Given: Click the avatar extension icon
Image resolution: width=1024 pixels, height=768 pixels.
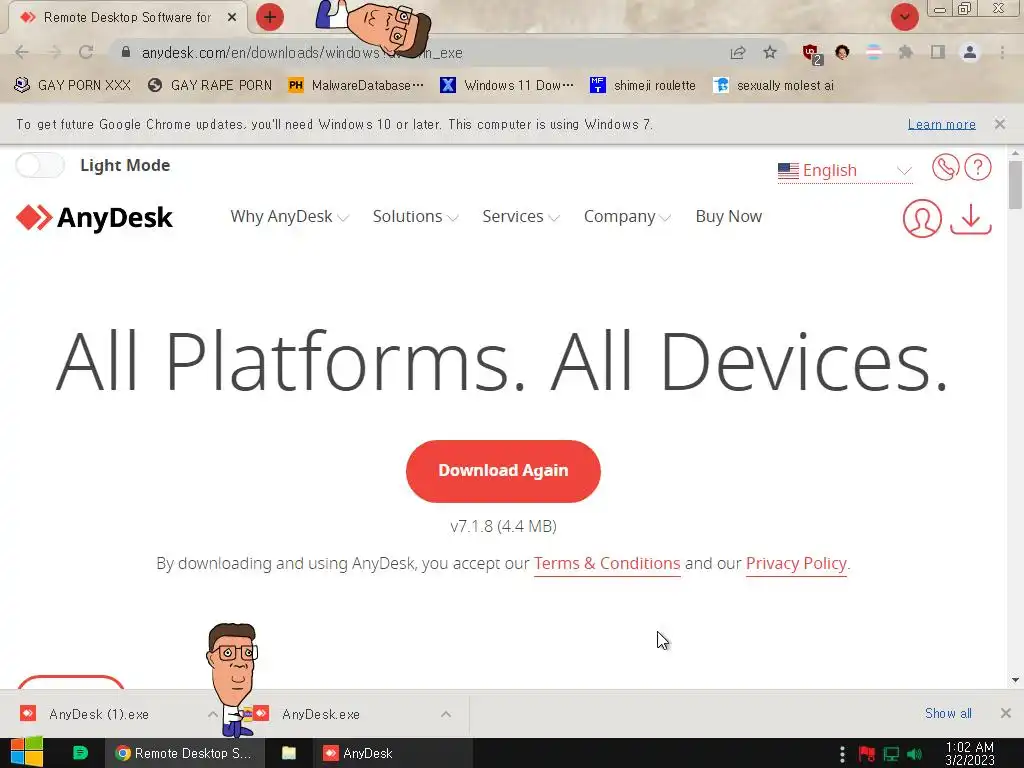Looking at the screenshot, I should click(842, 52).
